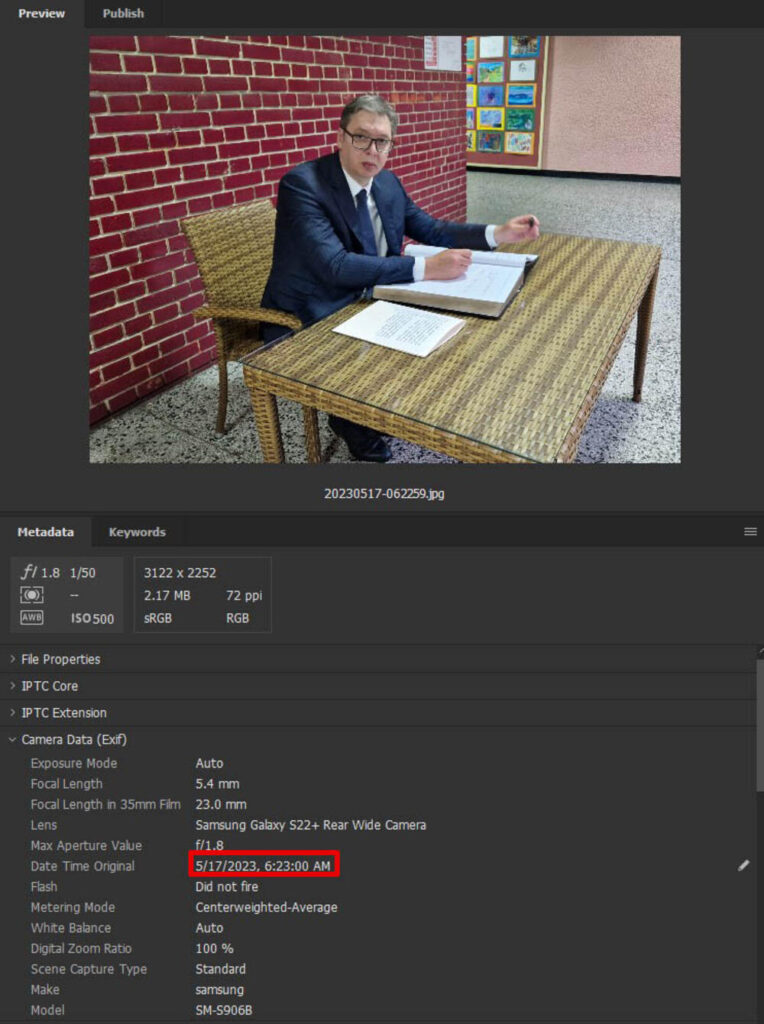Switch to the Publish tab
Screen dimensions: 764x1024
123,13
